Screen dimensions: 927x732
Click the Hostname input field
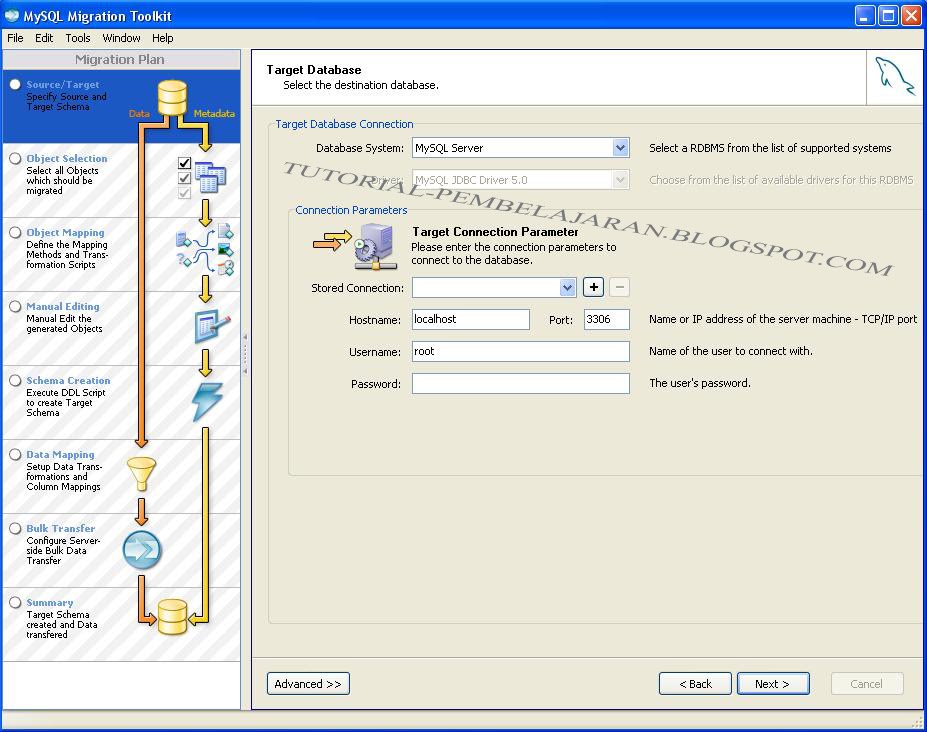pos(471,319)
